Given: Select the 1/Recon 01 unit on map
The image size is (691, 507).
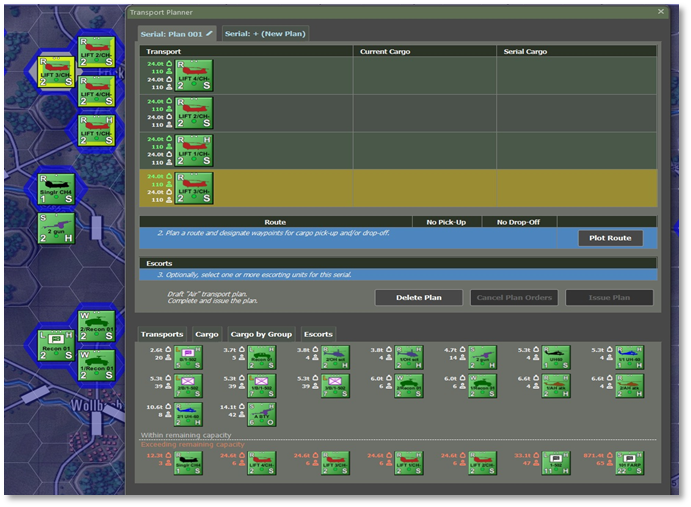Looking at the screenshot, I should (x=96, y=360).
